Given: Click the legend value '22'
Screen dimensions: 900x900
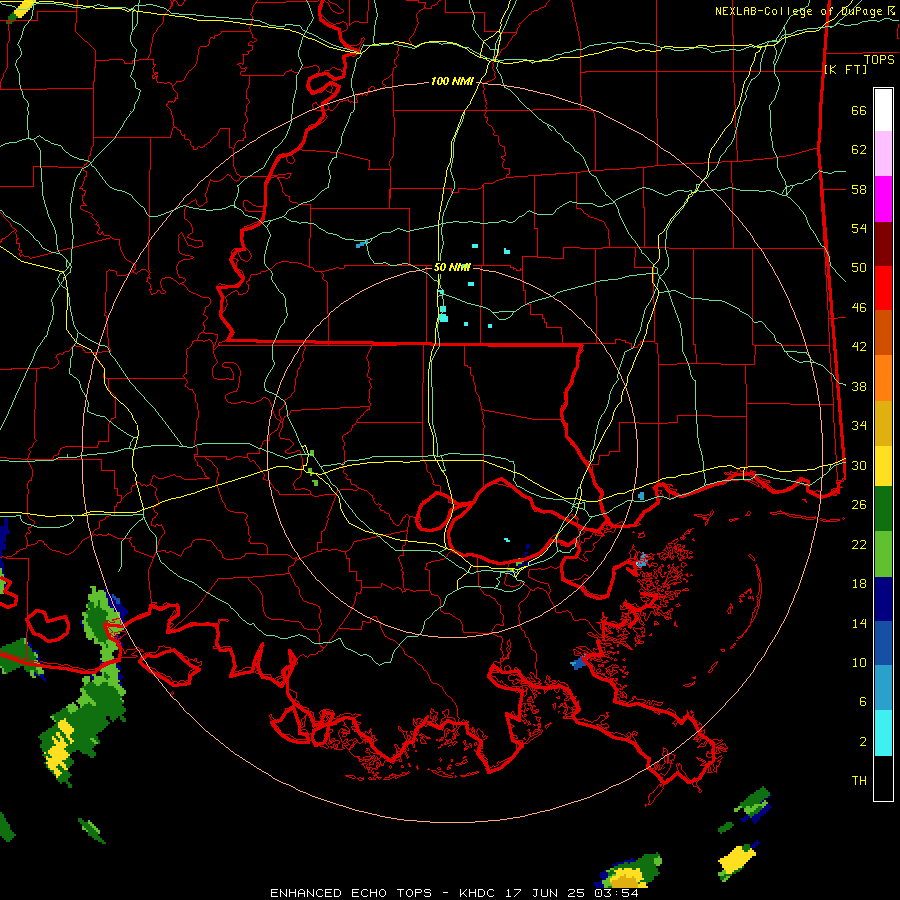Looking at the screenshot, I should [x=859, y=544].
